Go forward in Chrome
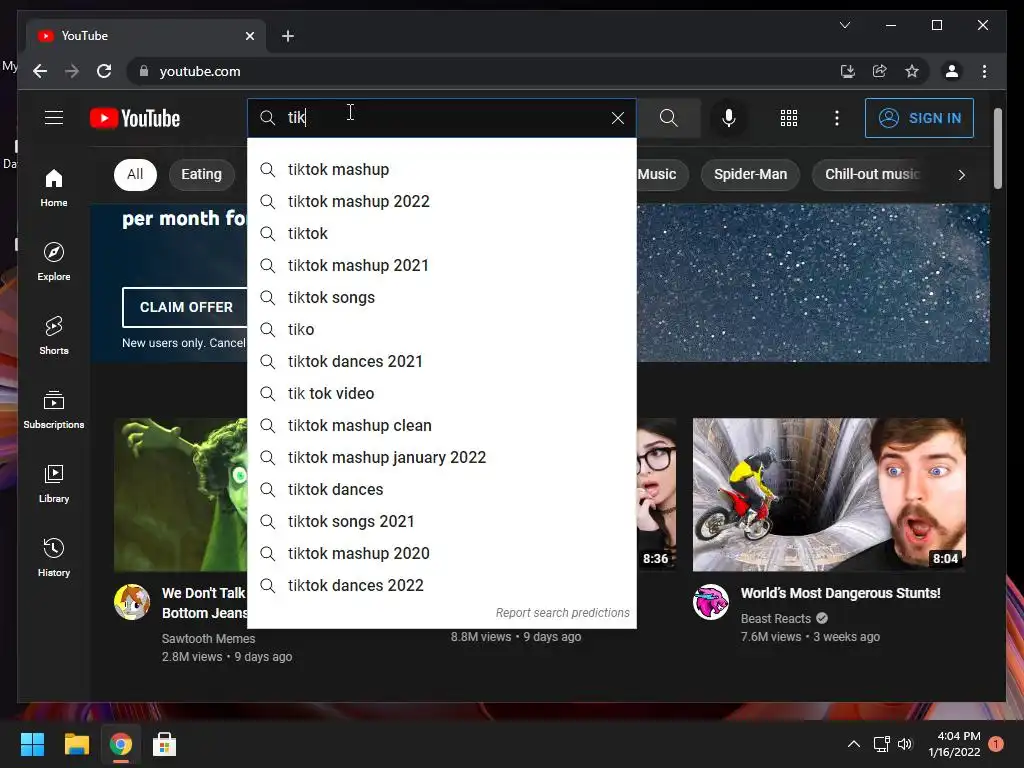This screenshot has width=1024, height=768. (72, 71)
